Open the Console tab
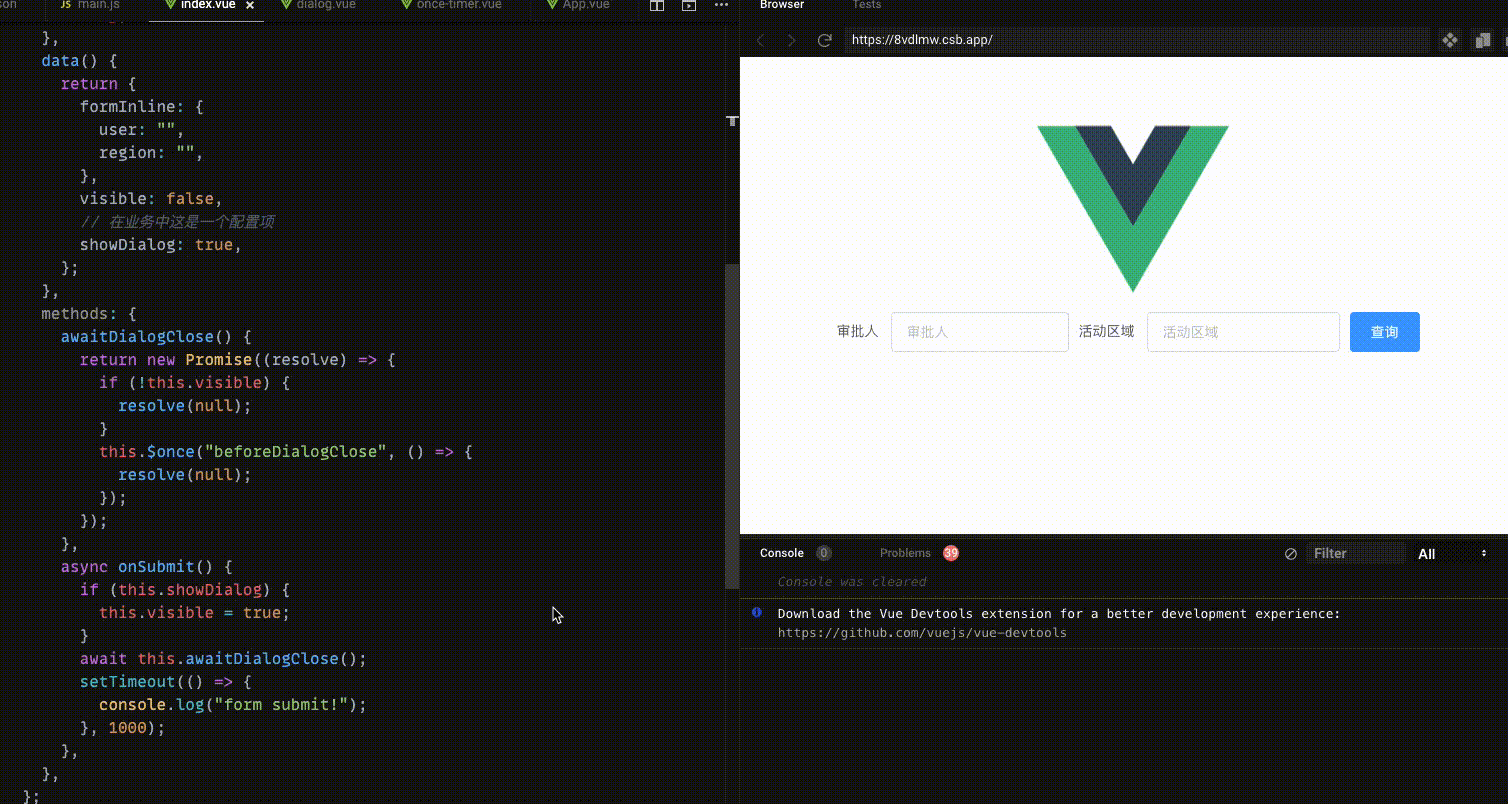1508x804 pixels. tap(782, 553)
